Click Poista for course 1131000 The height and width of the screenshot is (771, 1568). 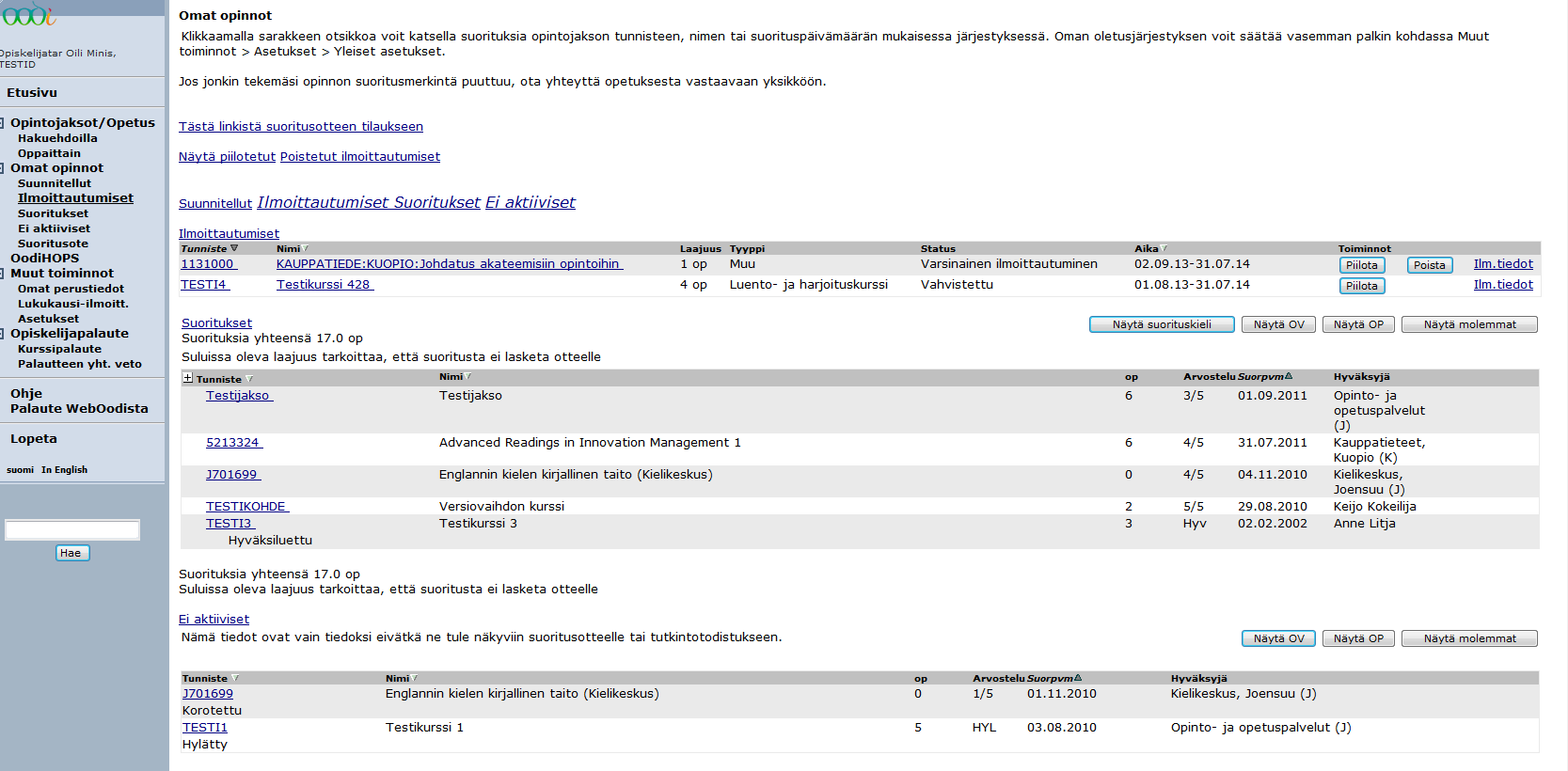pyautogui.click(x=1430, y=265)
